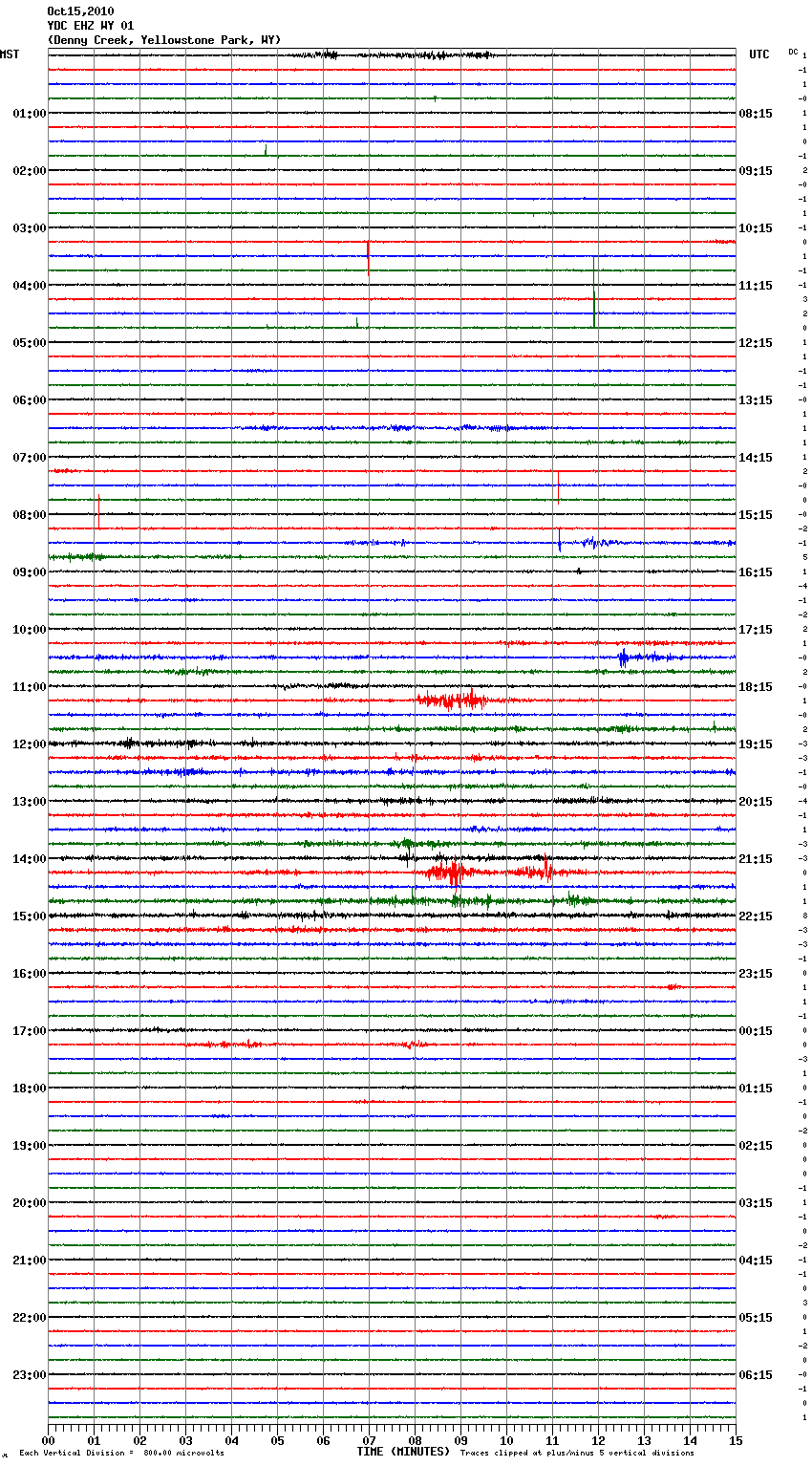Click minute 10 on the bottom axis
812x1466 pixels.
(506, 1440)
